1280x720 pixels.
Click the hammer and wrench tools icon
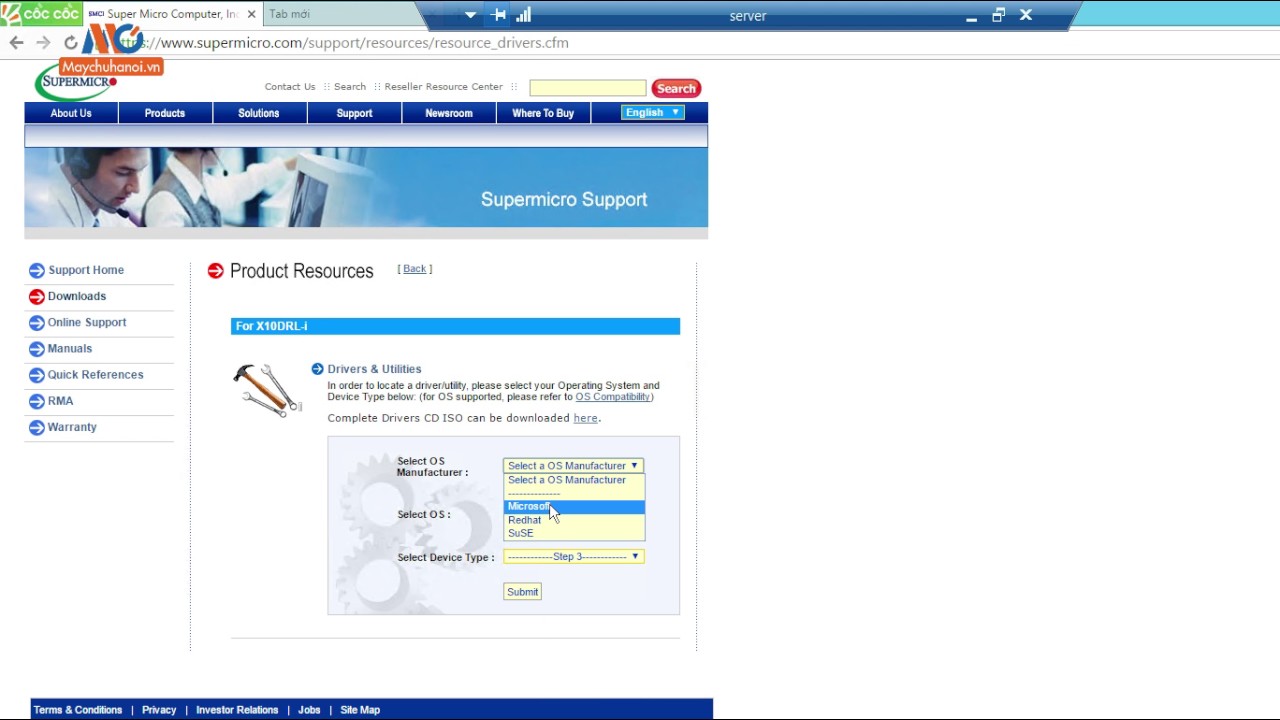point(267,389)
